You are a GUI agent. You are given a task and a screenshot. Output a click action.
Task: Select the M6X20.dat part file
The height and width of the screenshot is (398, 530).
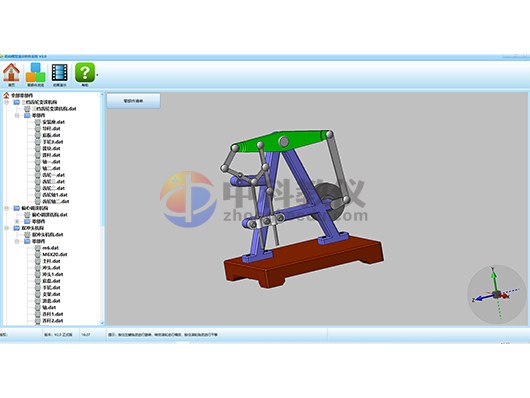[54, 254]
